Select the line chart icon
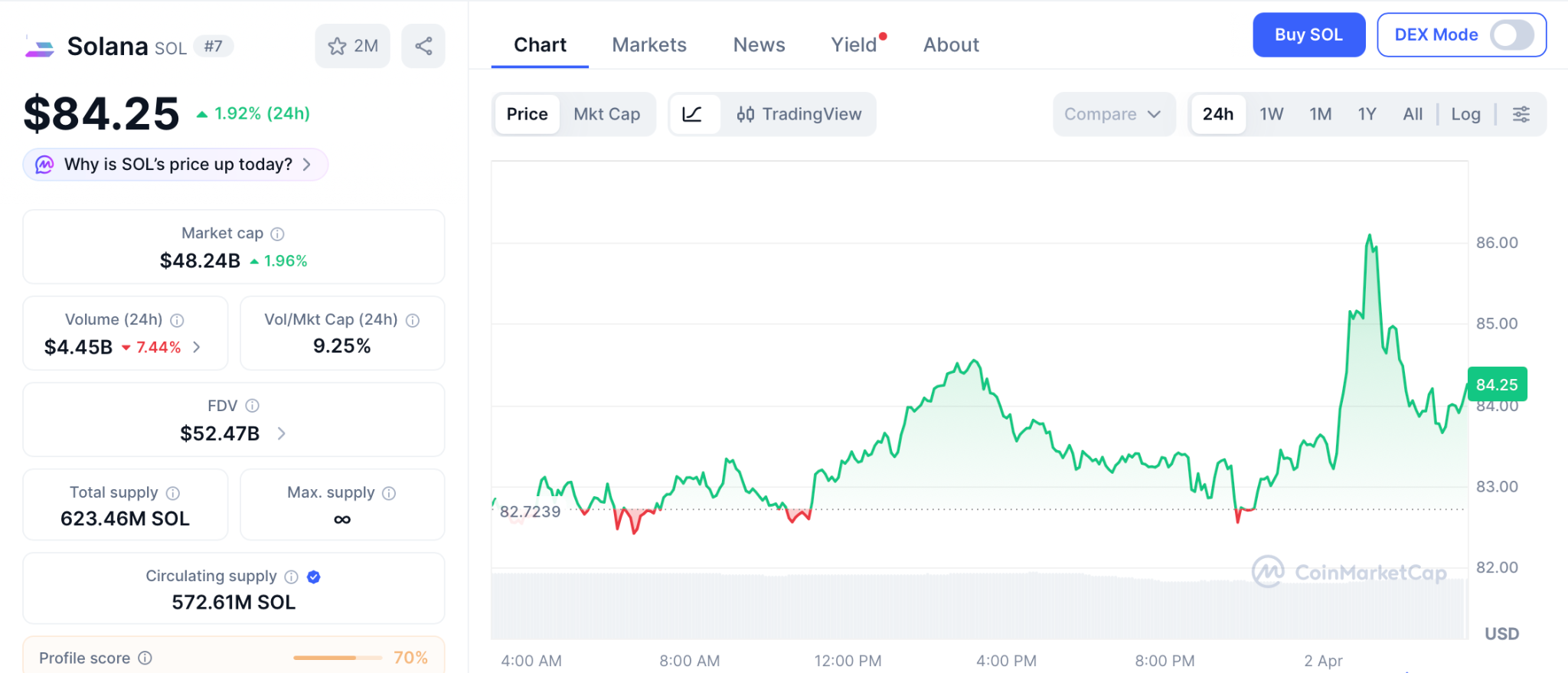This screenshot has width=1568, height=673. 692,114
